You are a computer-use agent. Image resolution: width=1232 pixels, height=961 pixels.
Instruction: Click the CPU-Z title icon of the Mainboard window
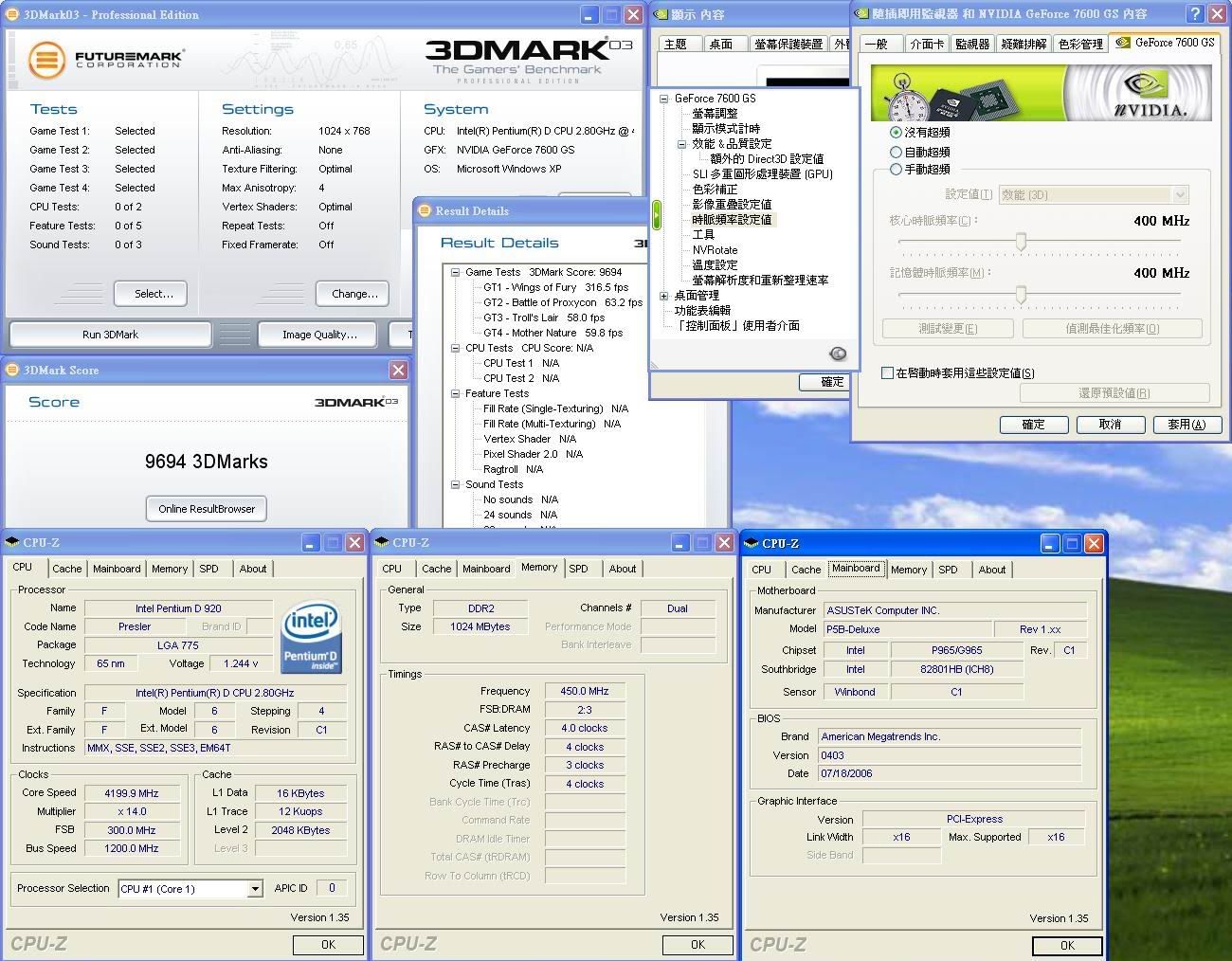[752, 543]
